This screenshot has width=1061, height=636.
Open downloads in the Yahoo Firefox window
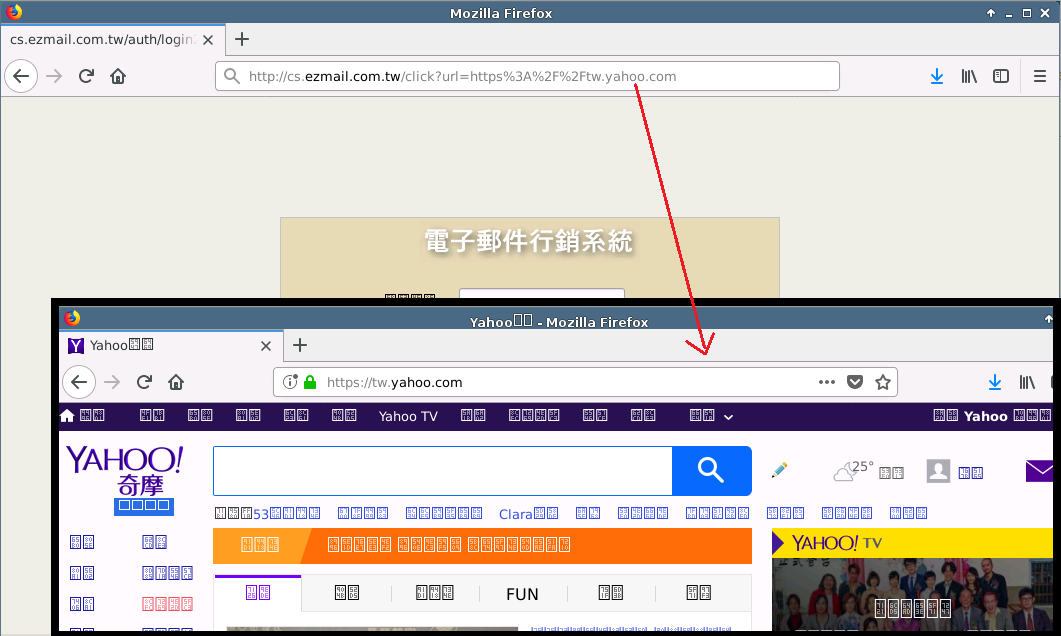click(x=995, y=382)
